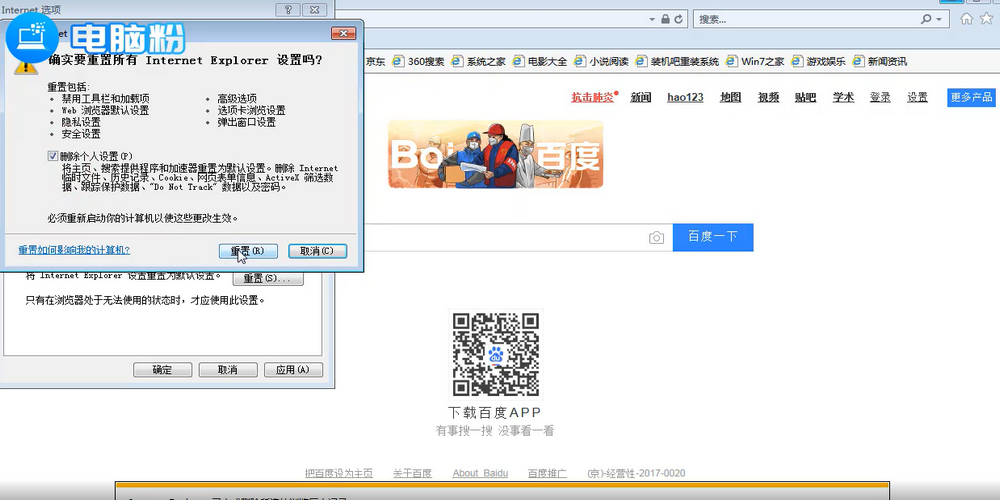Open 重置如何影响我的计算机 help link
1000x500 pixels.
click(x=74, y=250)
